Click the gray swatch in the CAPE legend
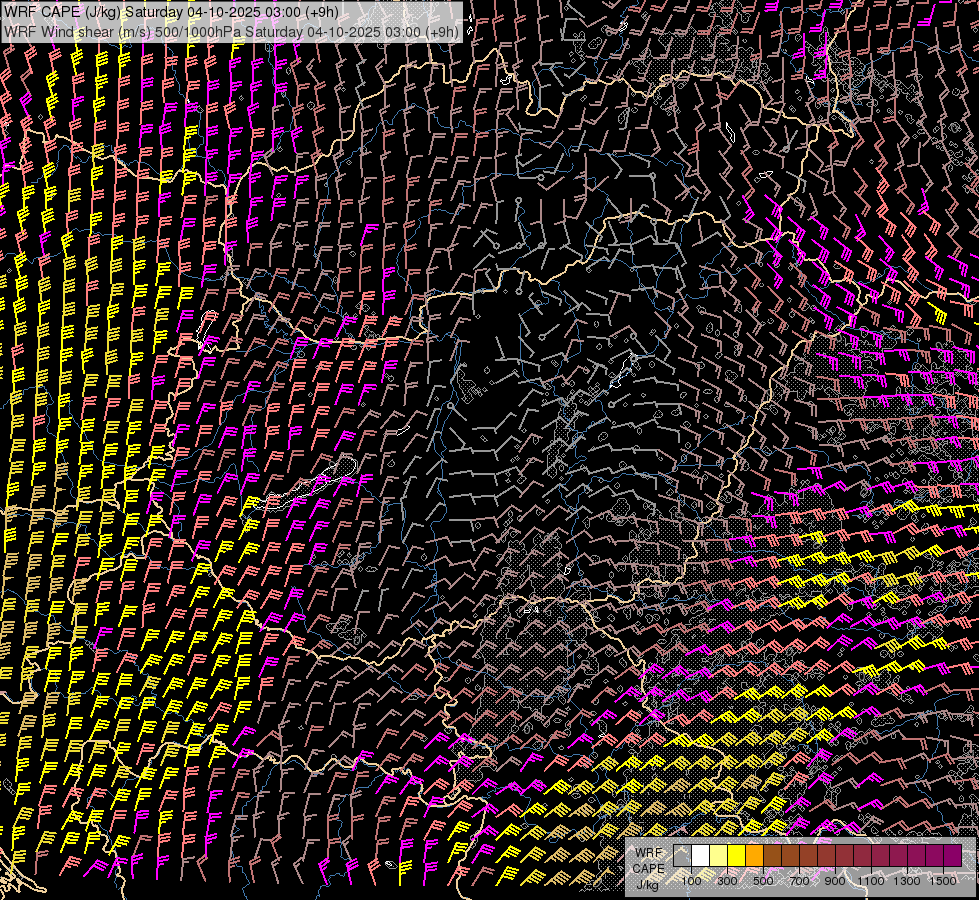Viewport: 979px width, 900px height. (x=682, y=856)
